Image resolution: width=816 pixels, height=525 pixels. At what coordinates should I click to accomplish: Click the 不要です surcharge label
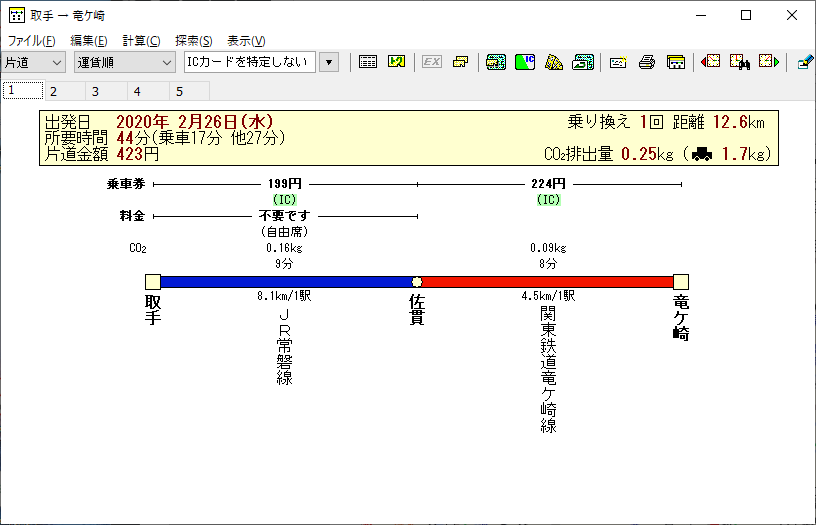pos(285,215)
